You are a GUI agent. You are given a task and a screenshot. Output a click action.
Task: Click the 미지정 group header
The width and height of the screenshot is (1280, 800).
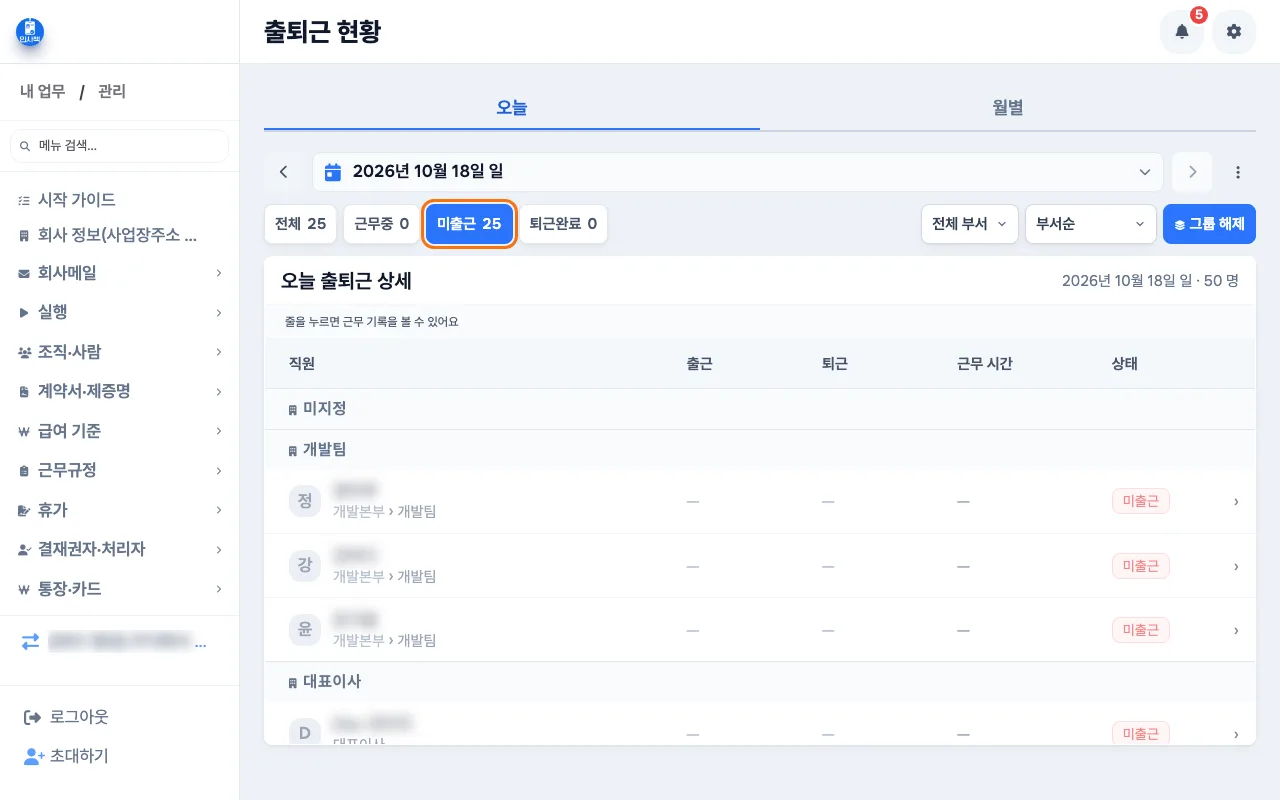coord(760,409)
